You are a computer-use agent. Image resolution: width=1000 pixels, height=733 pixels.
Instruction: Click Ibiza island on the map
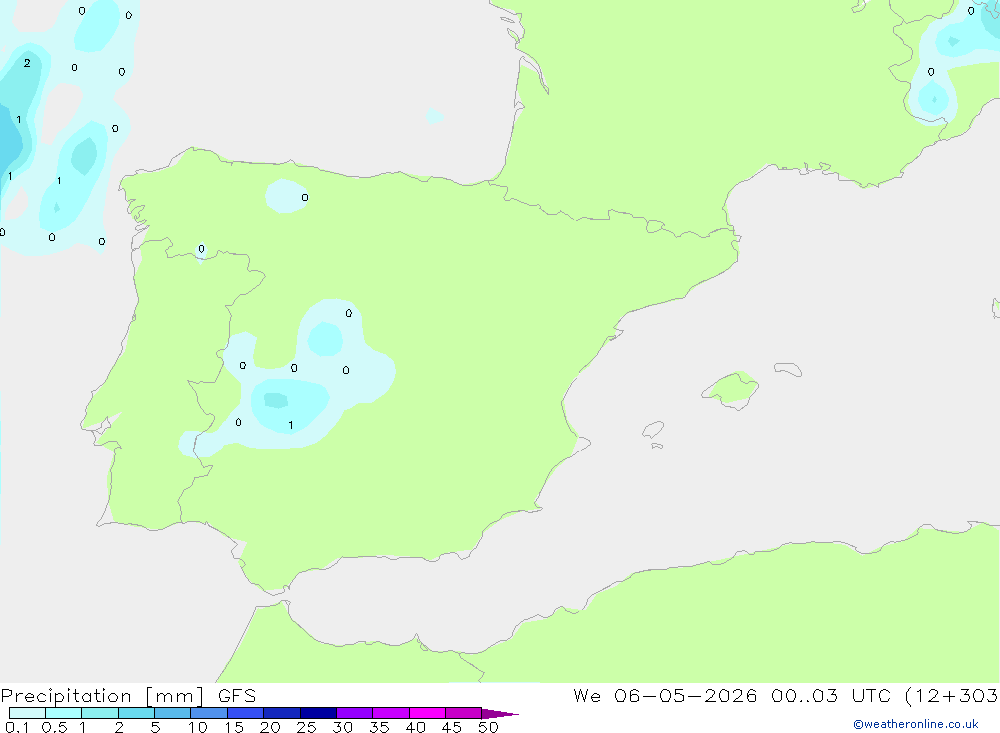click(x=653, y=431)
